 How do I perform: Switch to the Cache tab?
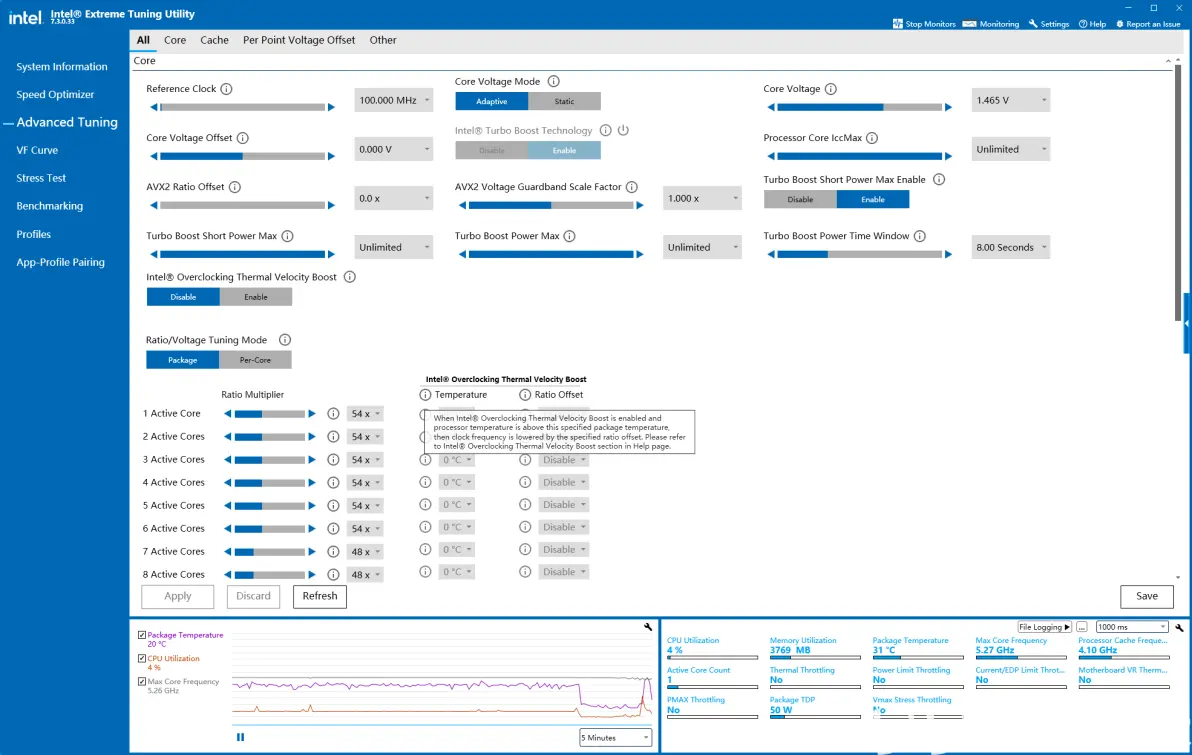214,40
